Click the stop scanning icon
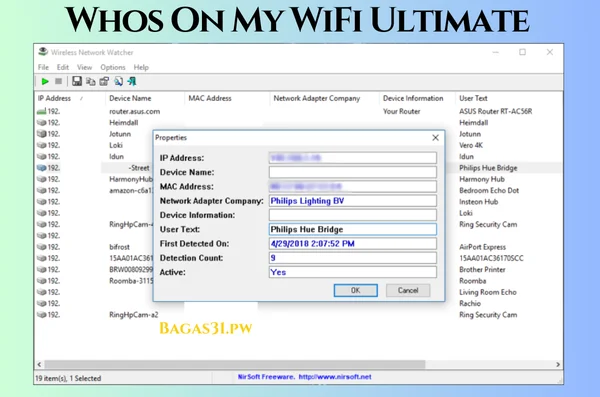 59,81
